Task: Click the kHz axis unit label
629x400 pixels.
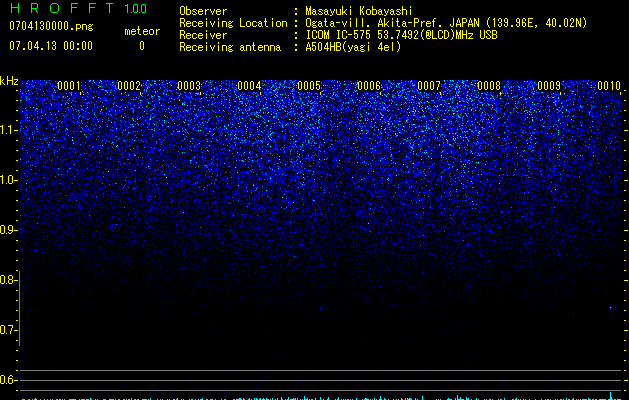Action: [x=9, y=81]
